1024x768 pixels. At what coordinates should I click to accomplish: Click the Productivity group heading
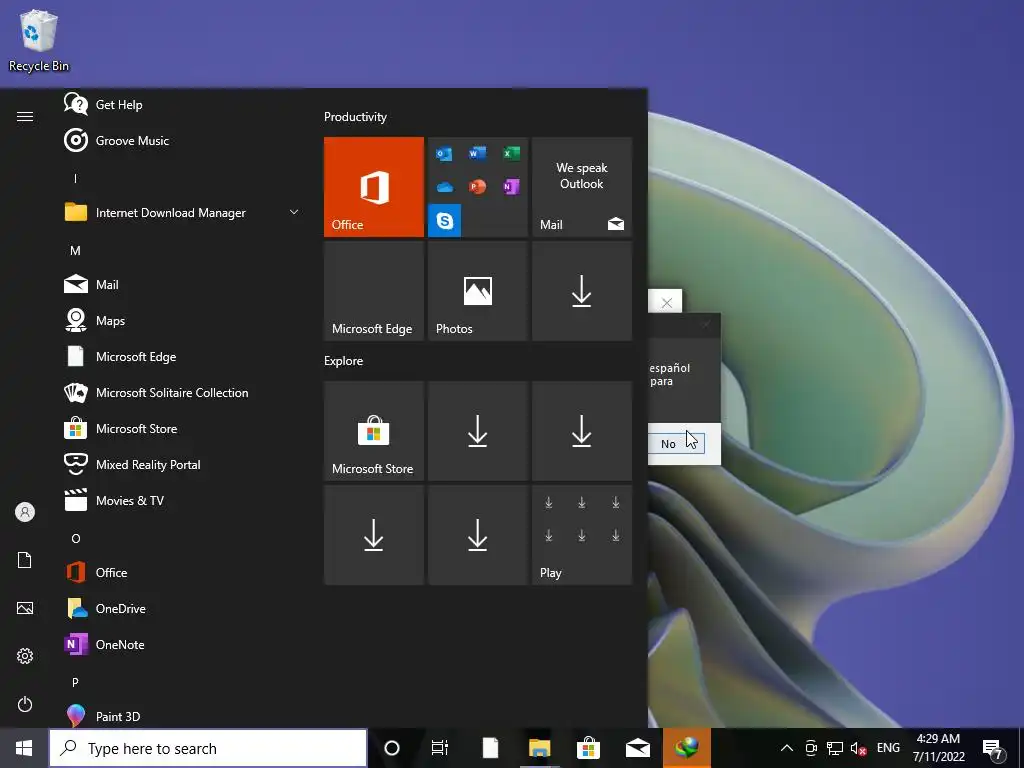[x=355, y=117]
